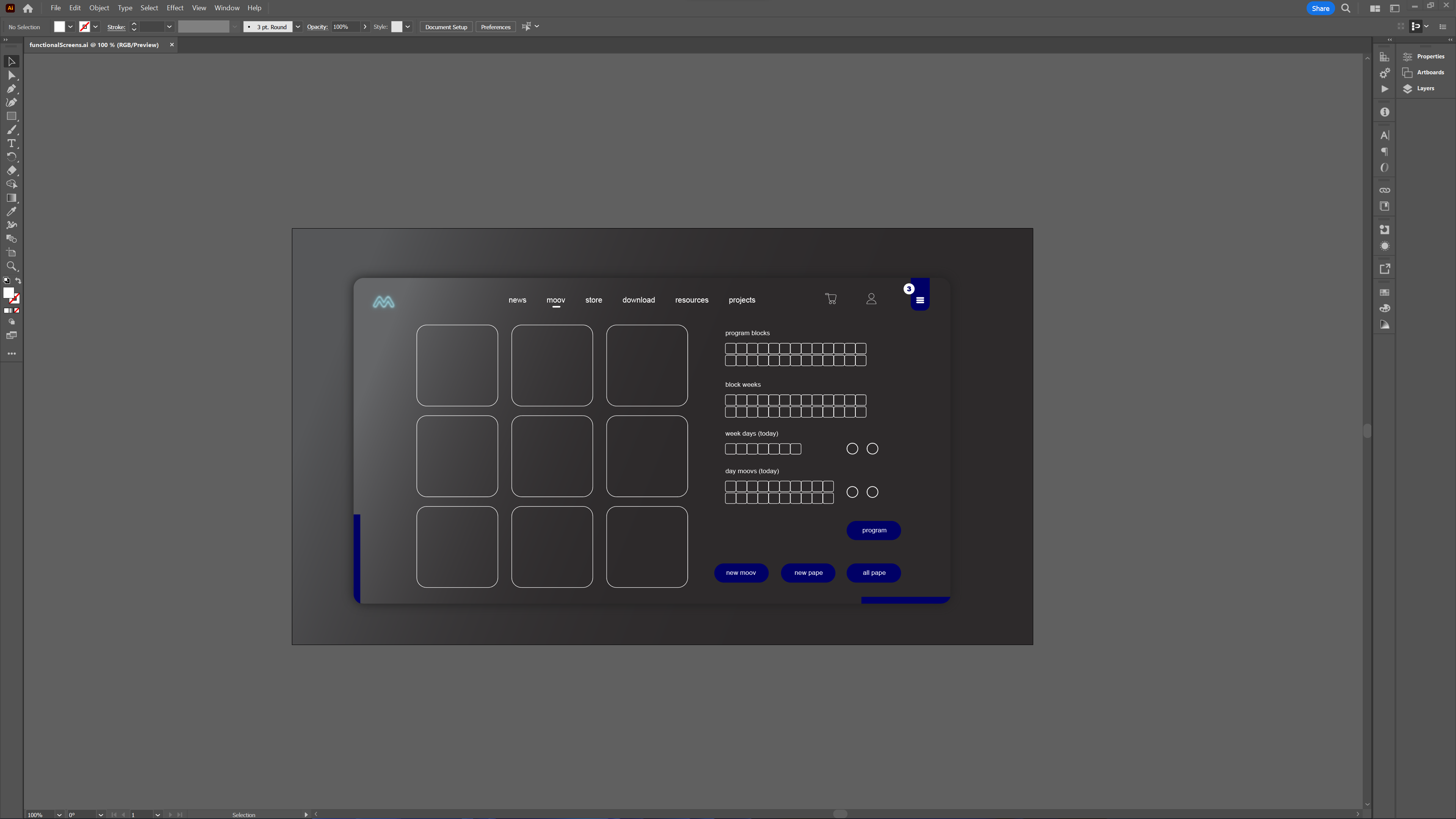This screenshot has width=1456, height=819.
Task: Set color mode to None in toolbar
Action: tap(17, 310)
